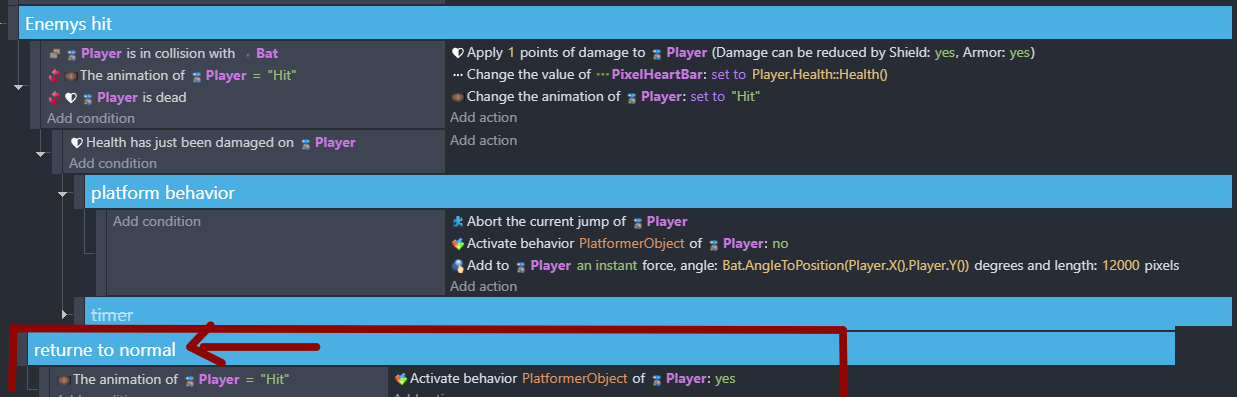Click Add condition under Health just damaged
The height and width of the screenshot is (397, 1237).
[113, 163]
